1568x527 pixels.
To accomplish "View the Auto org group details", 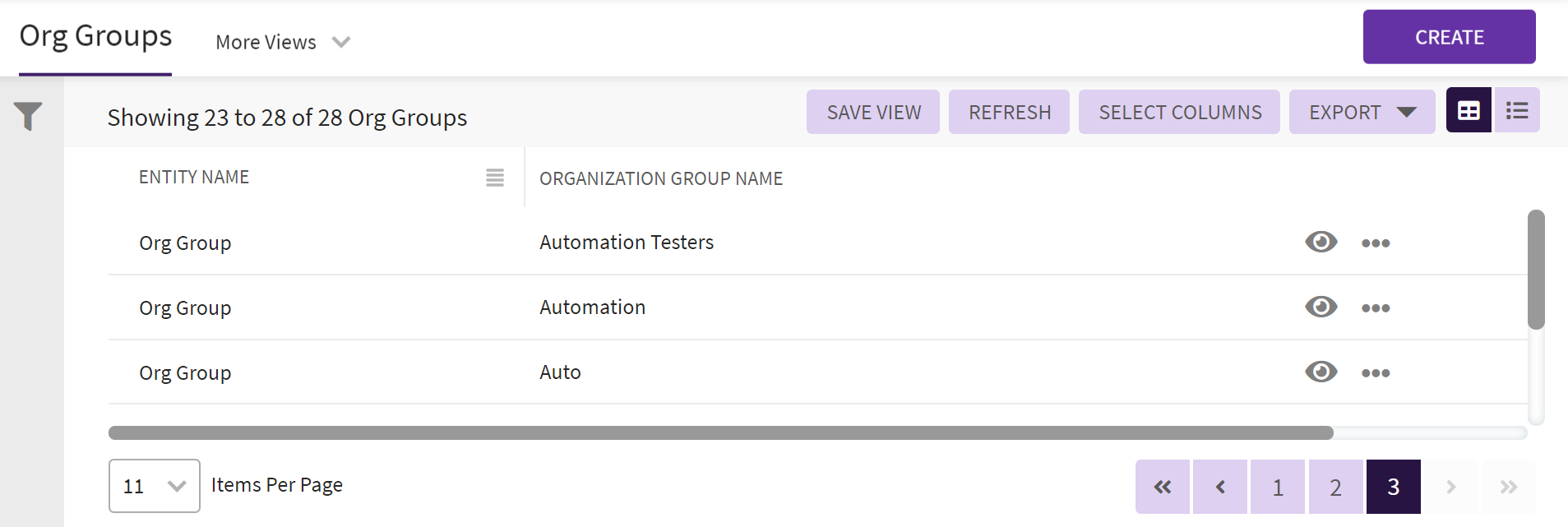I will pos(1321,372).
